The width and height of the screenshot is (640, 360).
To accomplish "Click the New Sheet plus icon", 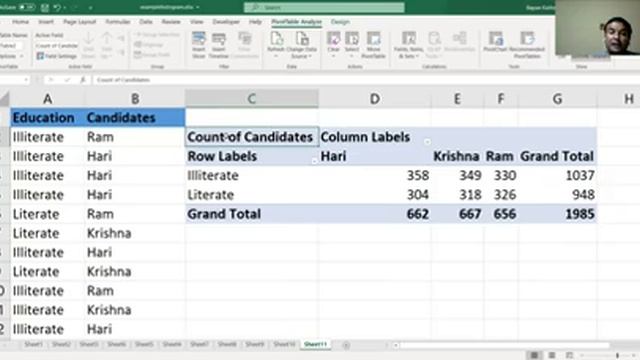I will click(346, 345).
